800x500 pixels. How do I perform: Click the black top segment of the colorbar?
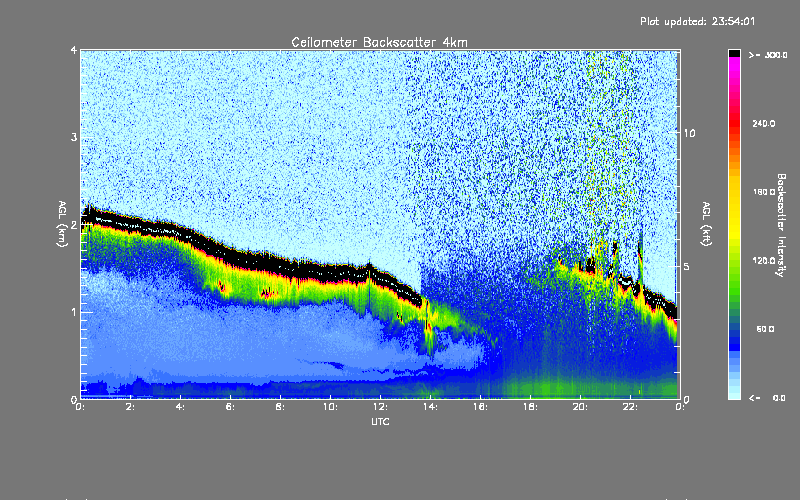[x=734, y=53]
